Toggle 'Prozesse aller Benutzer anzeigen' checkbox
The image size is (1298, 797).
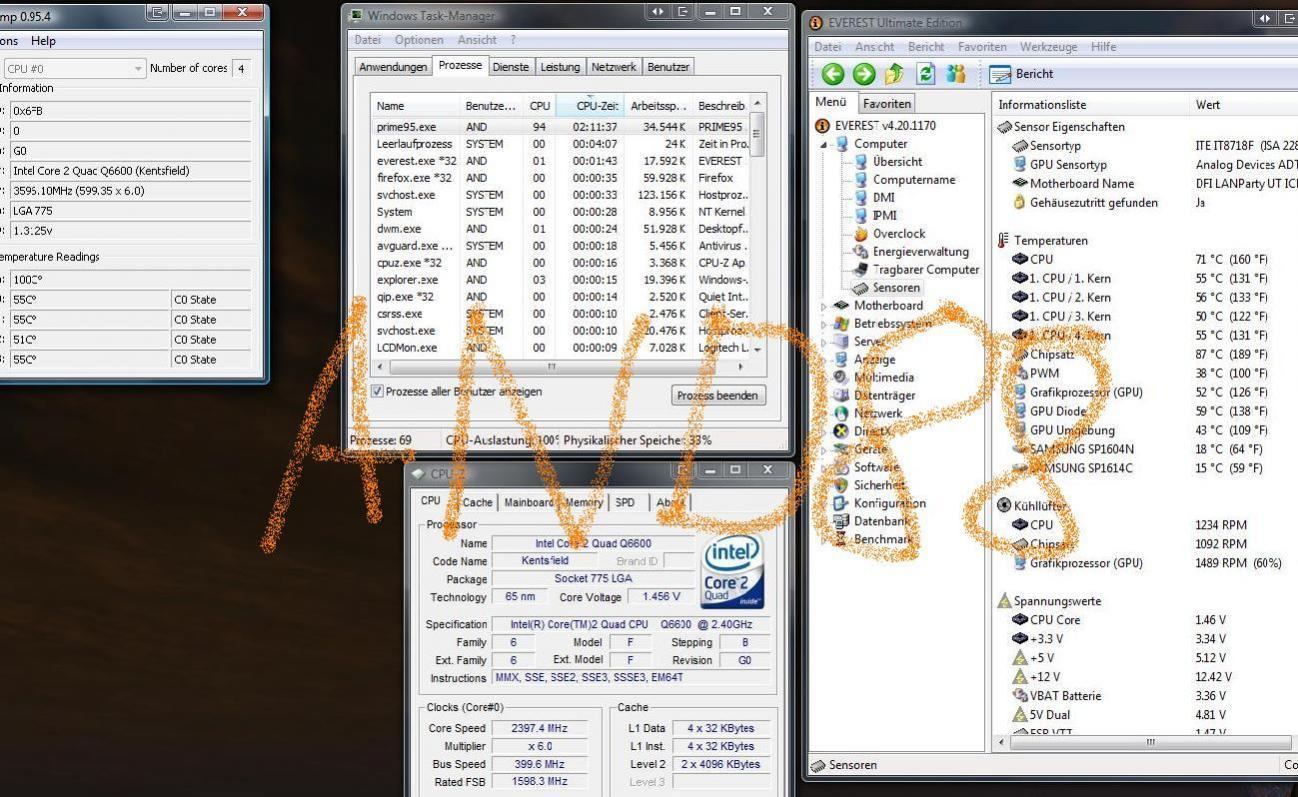pyautogui.click(x=377, y=391)
